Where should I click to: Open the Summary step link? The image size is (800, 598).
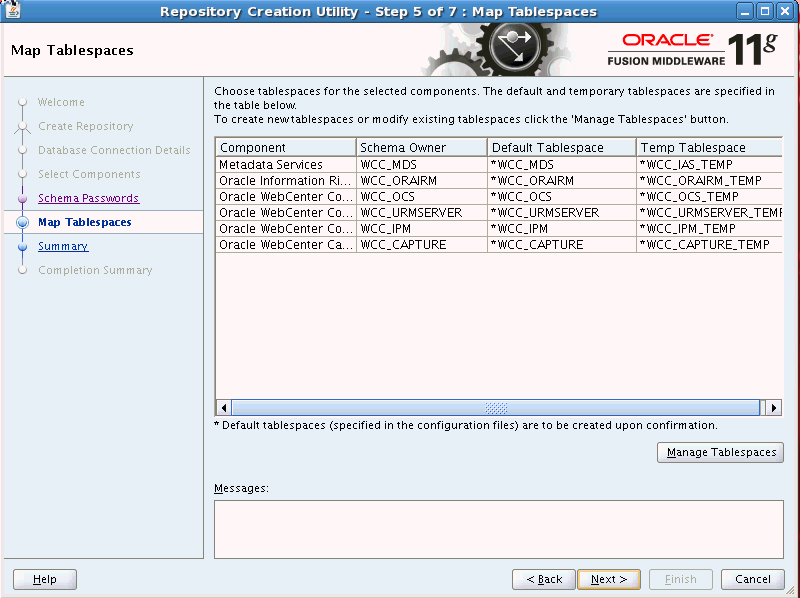tap(63, 246)
